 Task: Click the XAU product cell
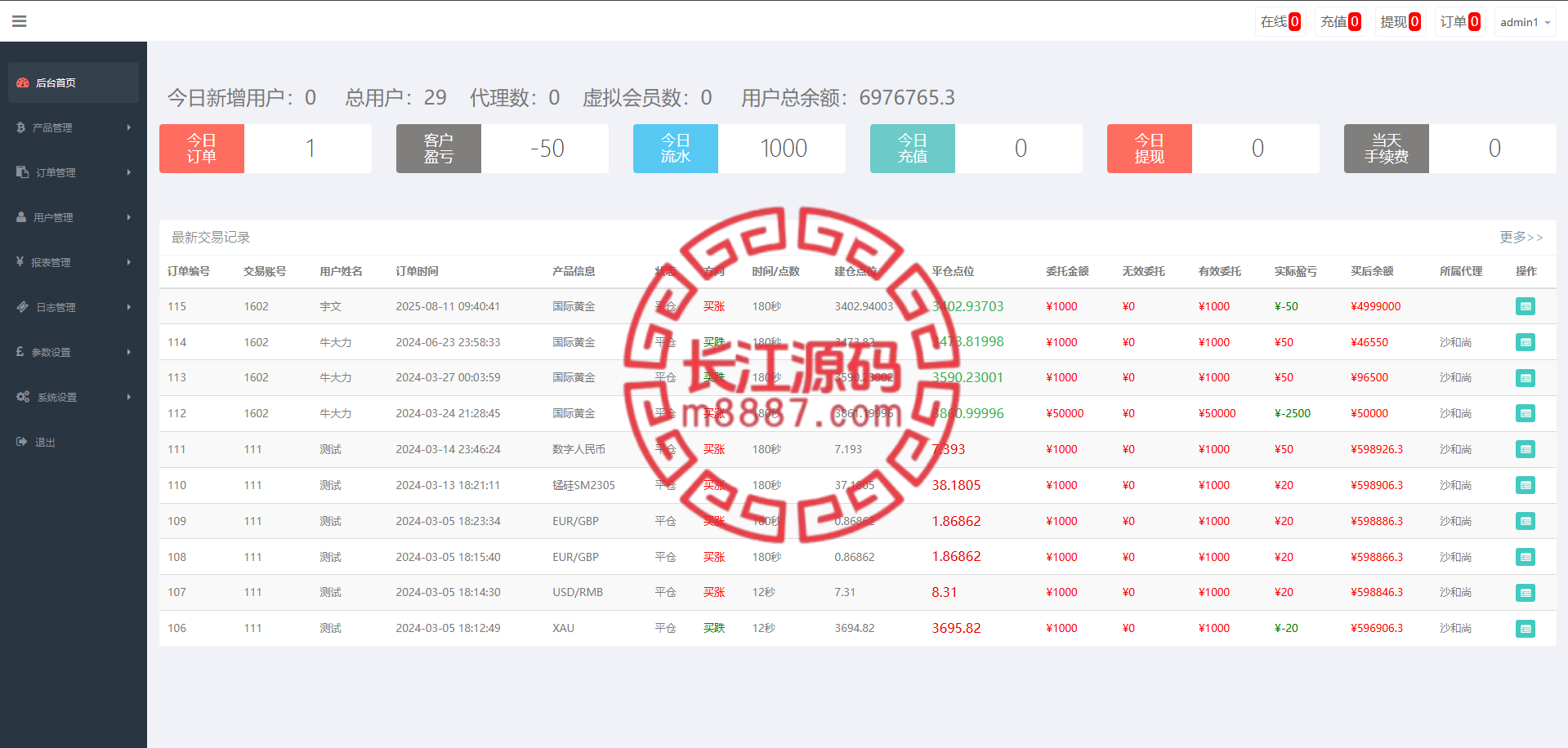tap(563, 628)
